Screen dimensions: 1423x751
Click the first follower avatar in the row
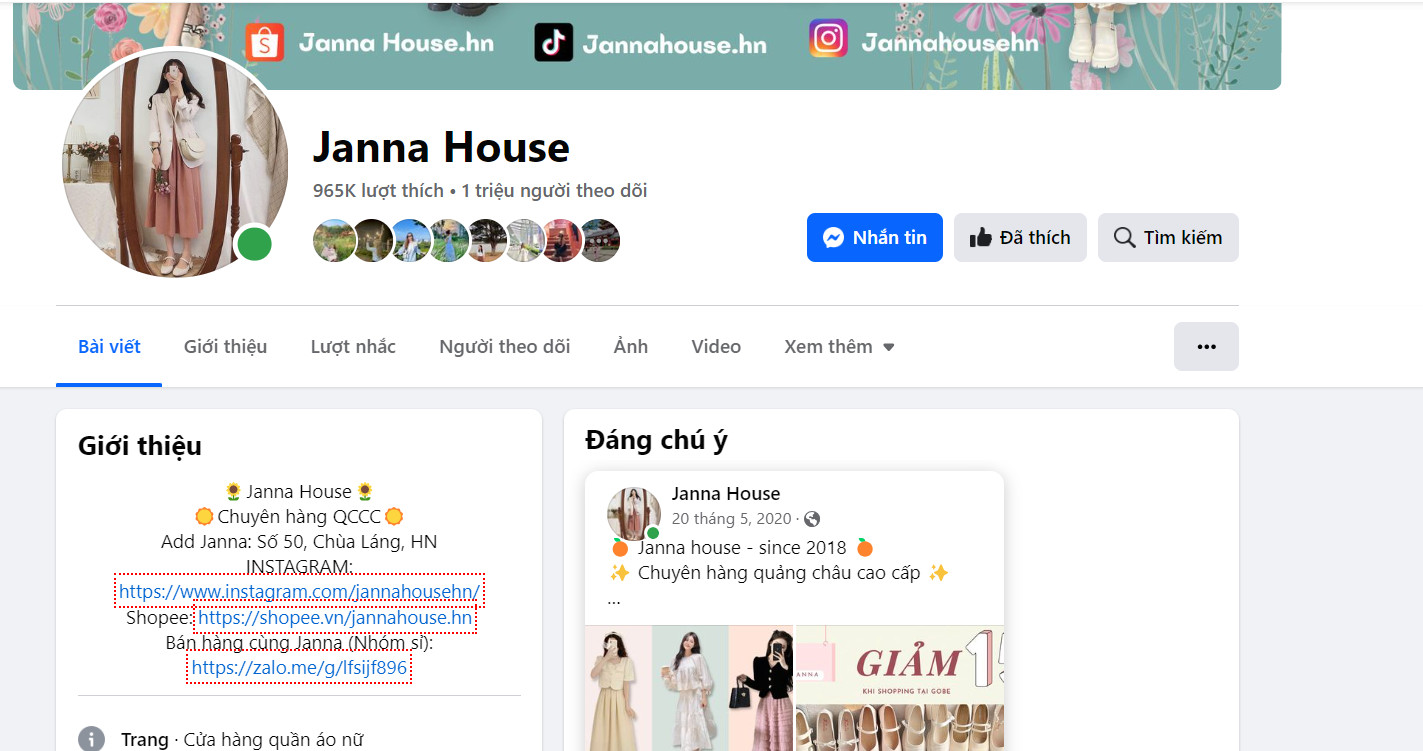coord(332,241)
